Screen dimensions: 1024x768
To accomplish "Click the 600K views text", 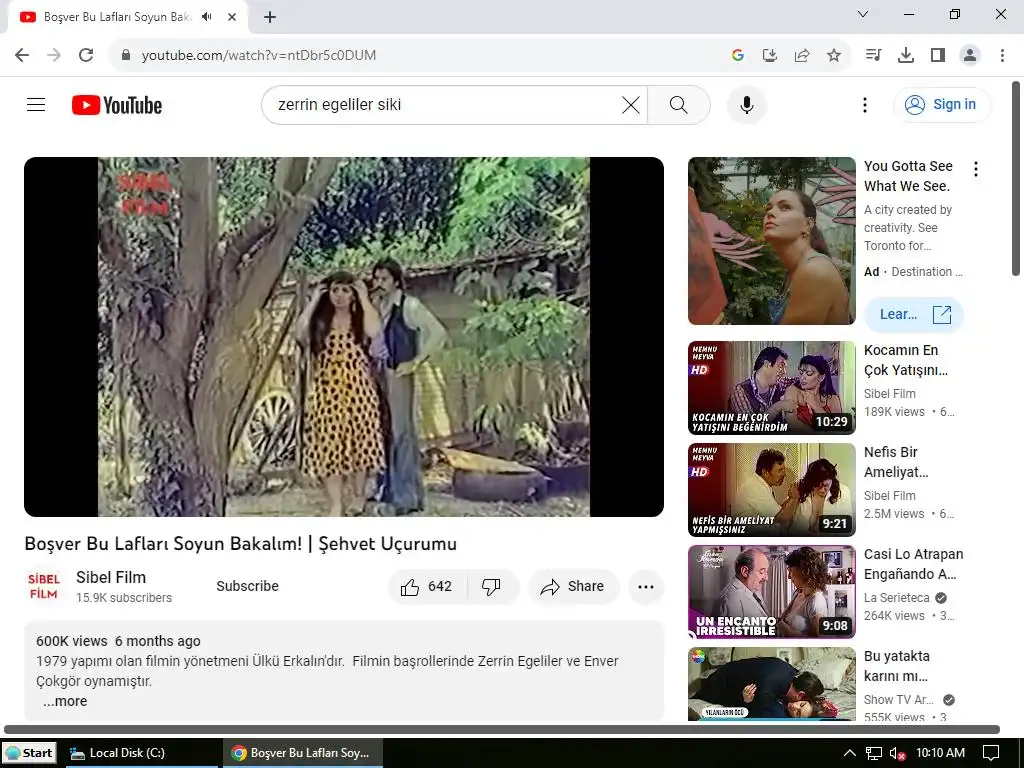I will [x=71, y=641].
